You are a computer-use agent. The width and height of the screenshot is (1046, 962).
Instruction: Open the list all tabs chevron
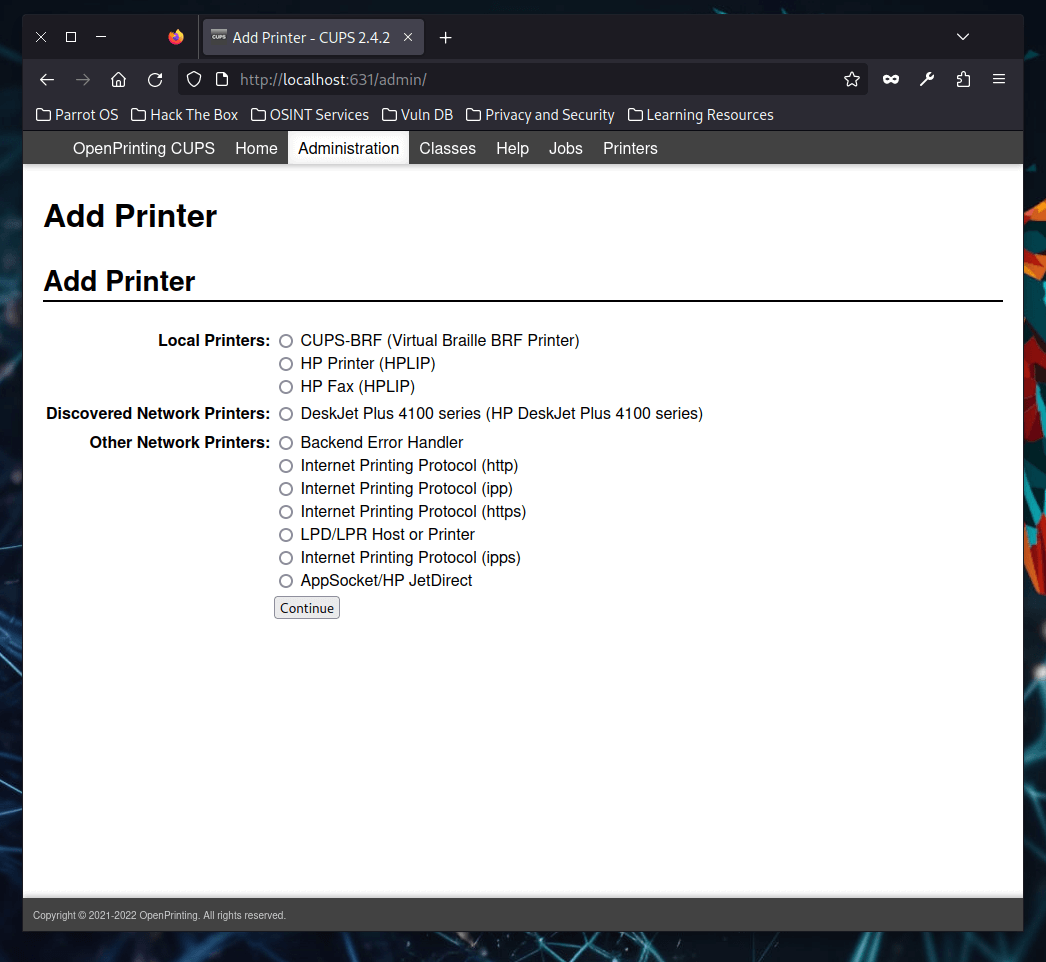(962, 37)
